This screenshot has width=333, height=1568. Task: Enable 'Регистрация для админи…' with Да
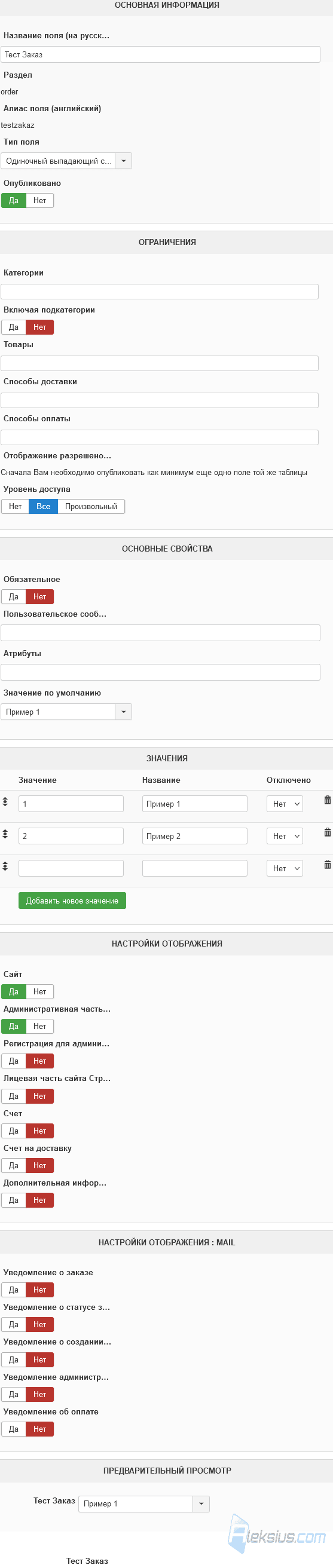tap(13, 1061)
